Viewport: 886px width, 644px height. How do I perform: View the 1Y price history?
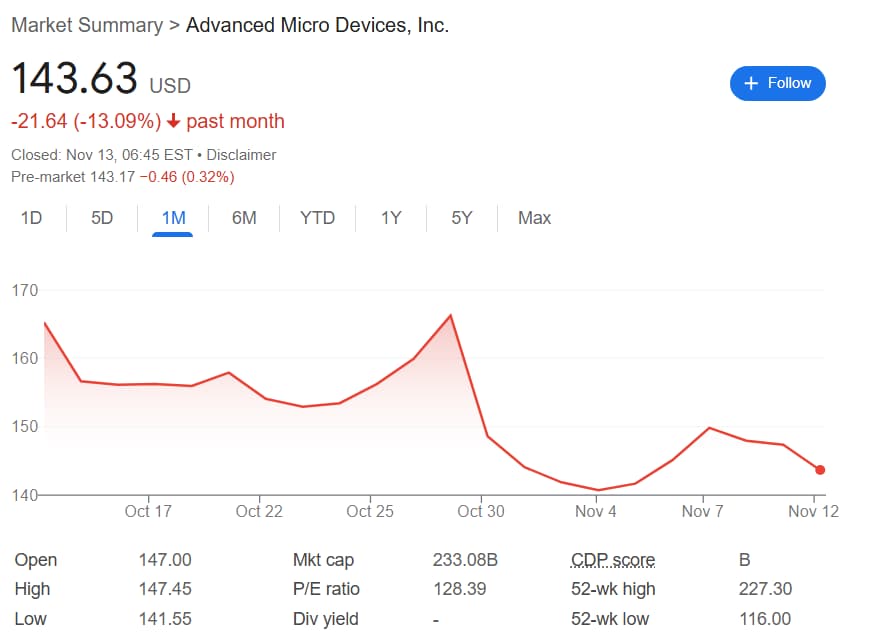coord(391,217)
